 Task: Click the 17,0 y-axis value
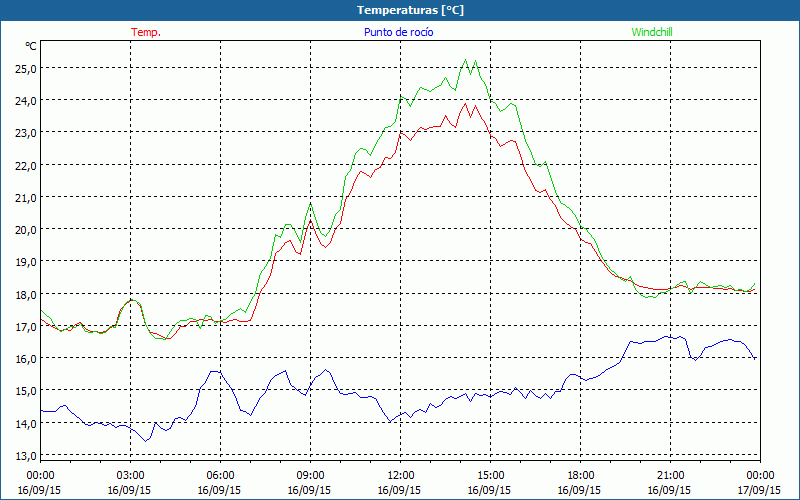pos(26,327)
